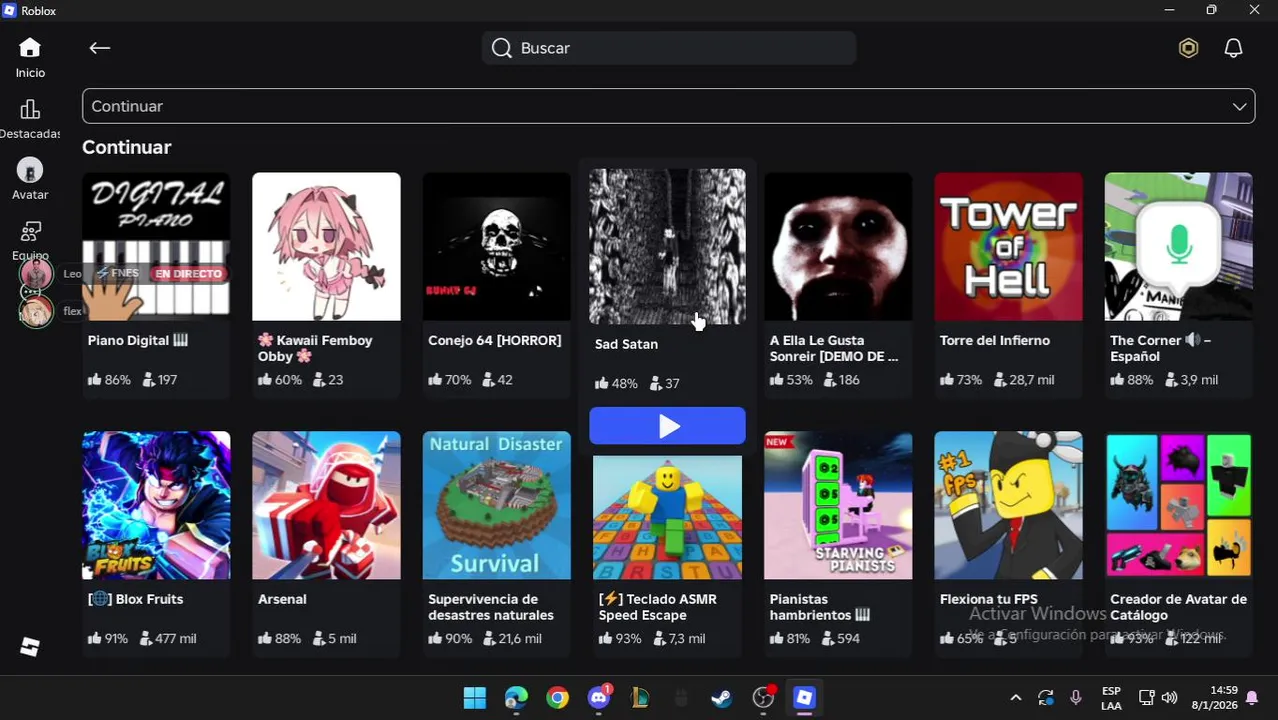Viewport: 1278px width, 720px height.
Task: Open Natural Disaster Survival thumbnail
Action: click(x=496, y=505)
